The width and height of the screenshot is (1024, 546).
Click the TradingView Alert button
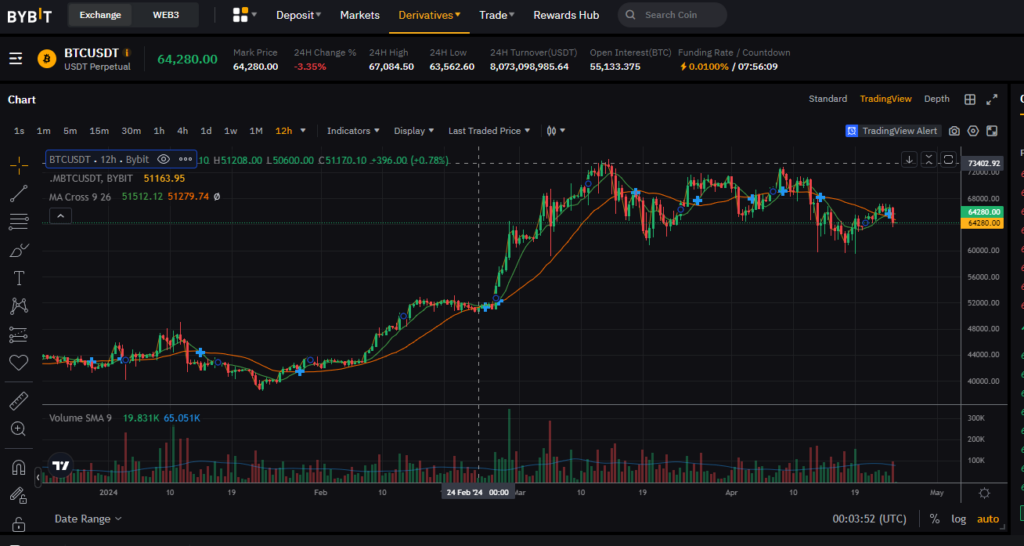[893, 131]
